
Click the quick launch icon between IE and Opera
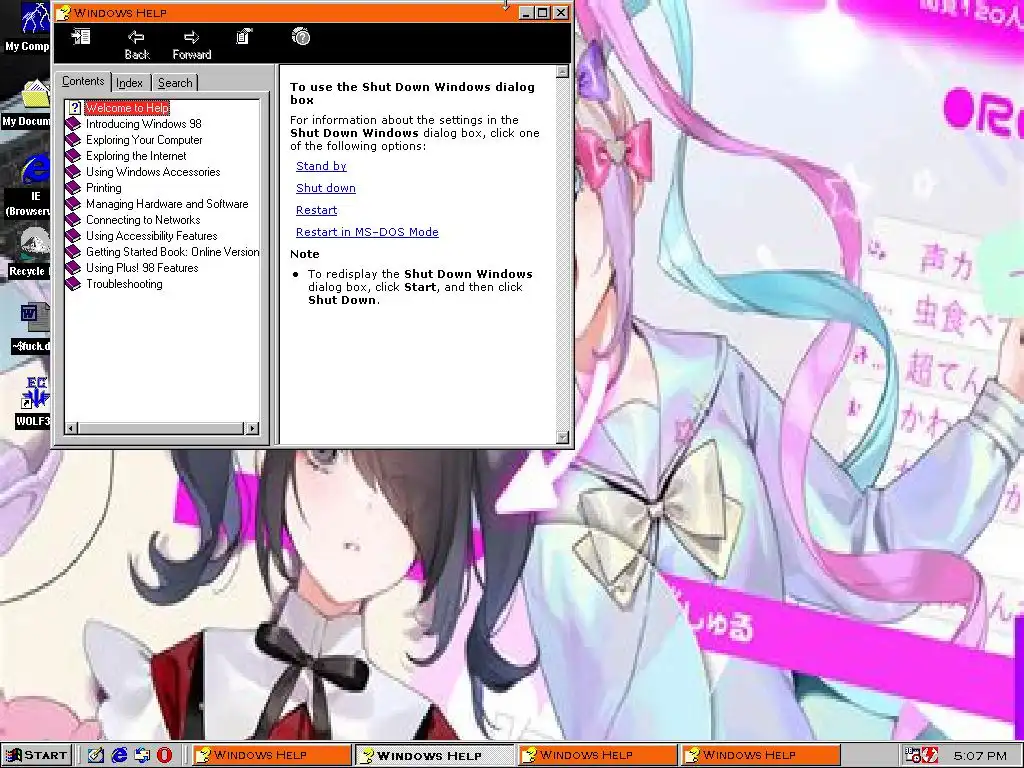(x=142, y=755)
